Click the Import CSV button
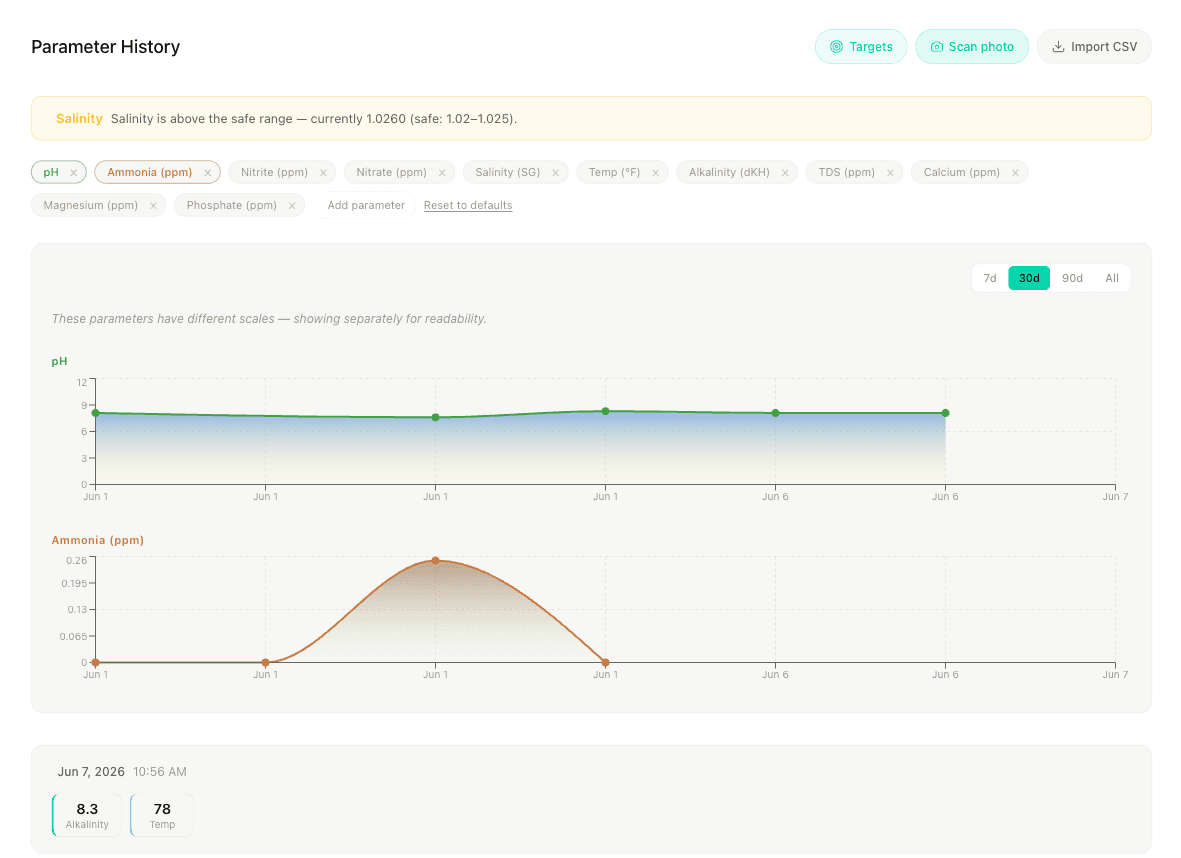The height and width of the screenshot is (858, 1181). click(1094, 47)
